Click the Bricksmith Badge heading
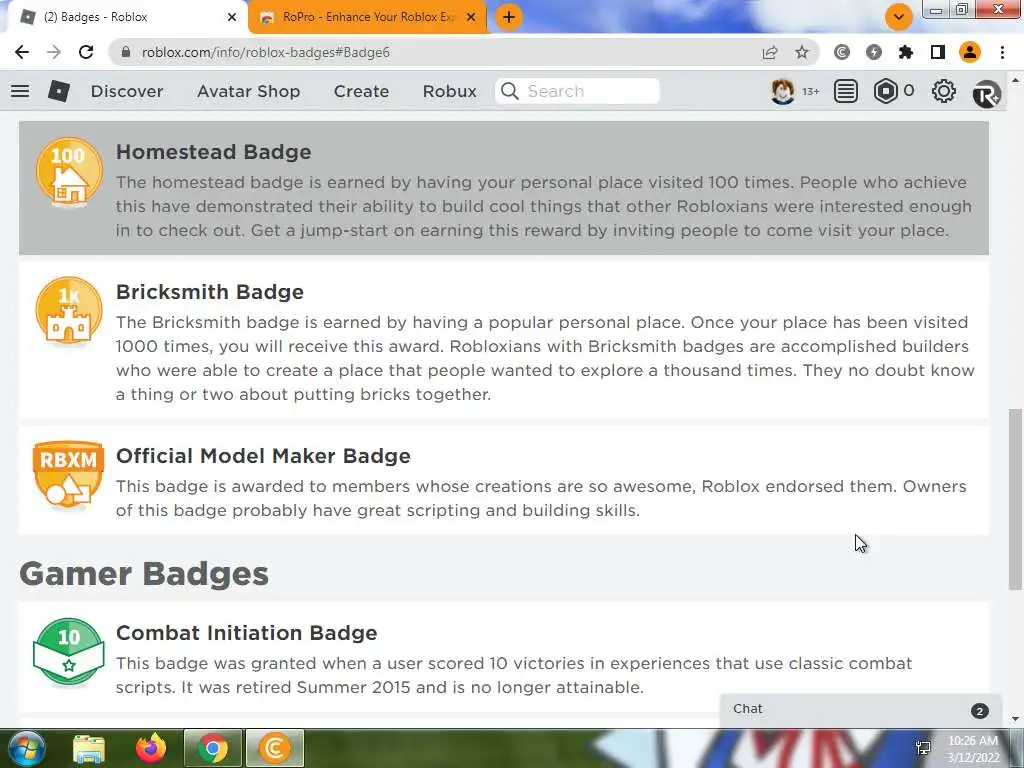 [x=210, y=292]
